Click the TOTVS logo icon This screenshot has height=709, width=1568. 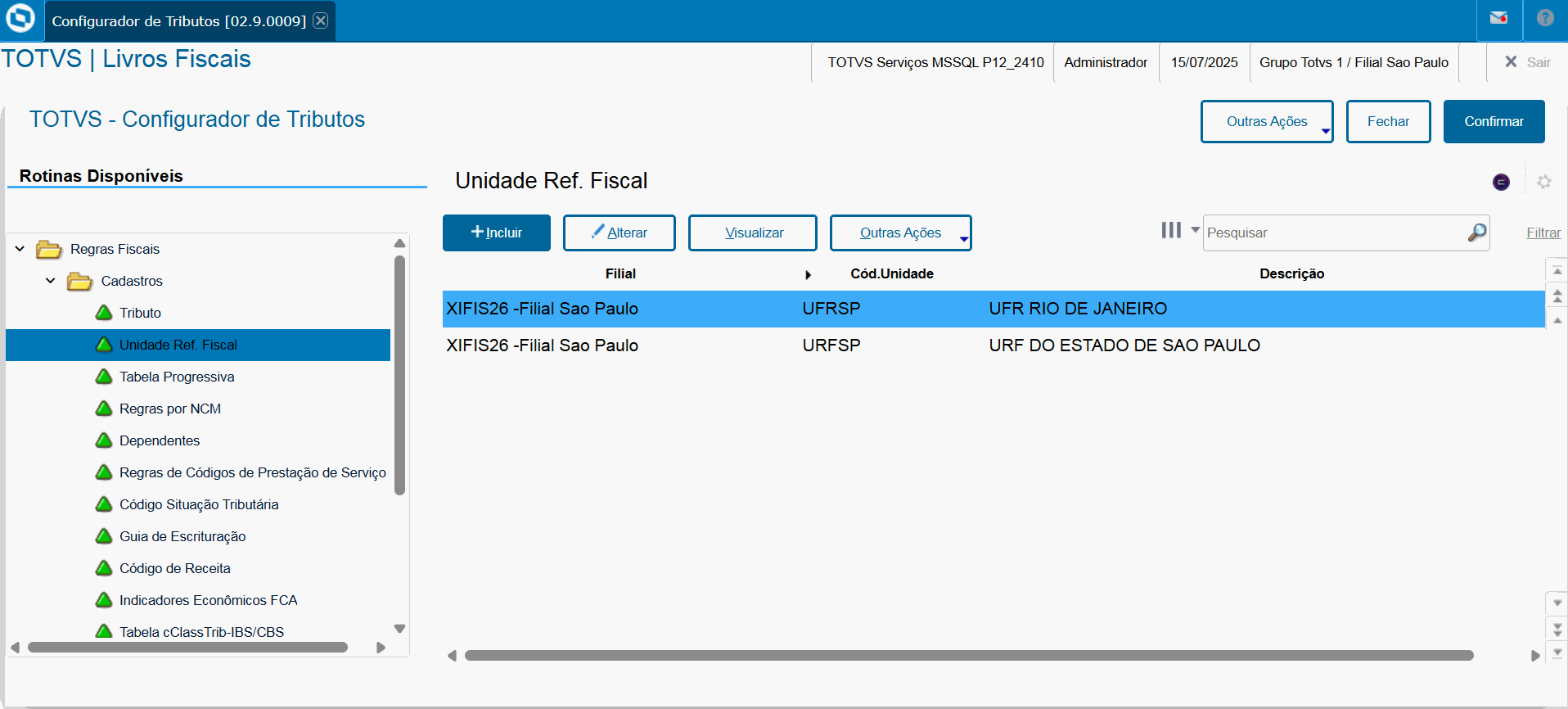tap(20, 18)
